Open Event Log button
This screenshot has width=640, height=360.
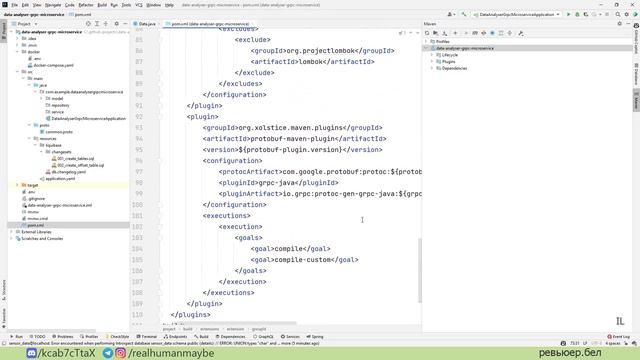point(619,337)
